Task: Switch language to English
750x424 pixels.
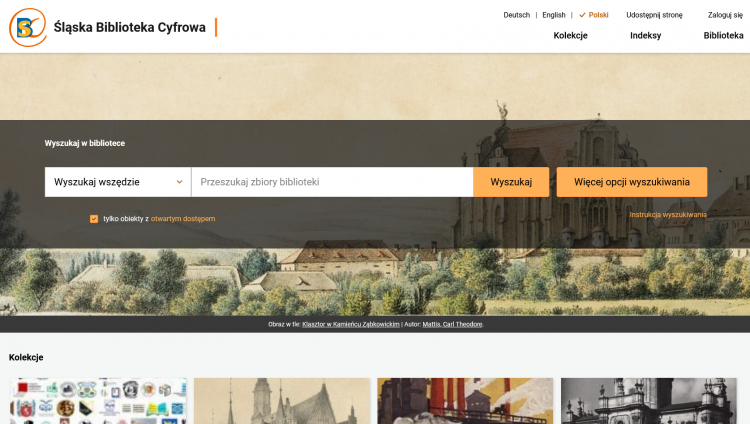Action: pos(554,15)
